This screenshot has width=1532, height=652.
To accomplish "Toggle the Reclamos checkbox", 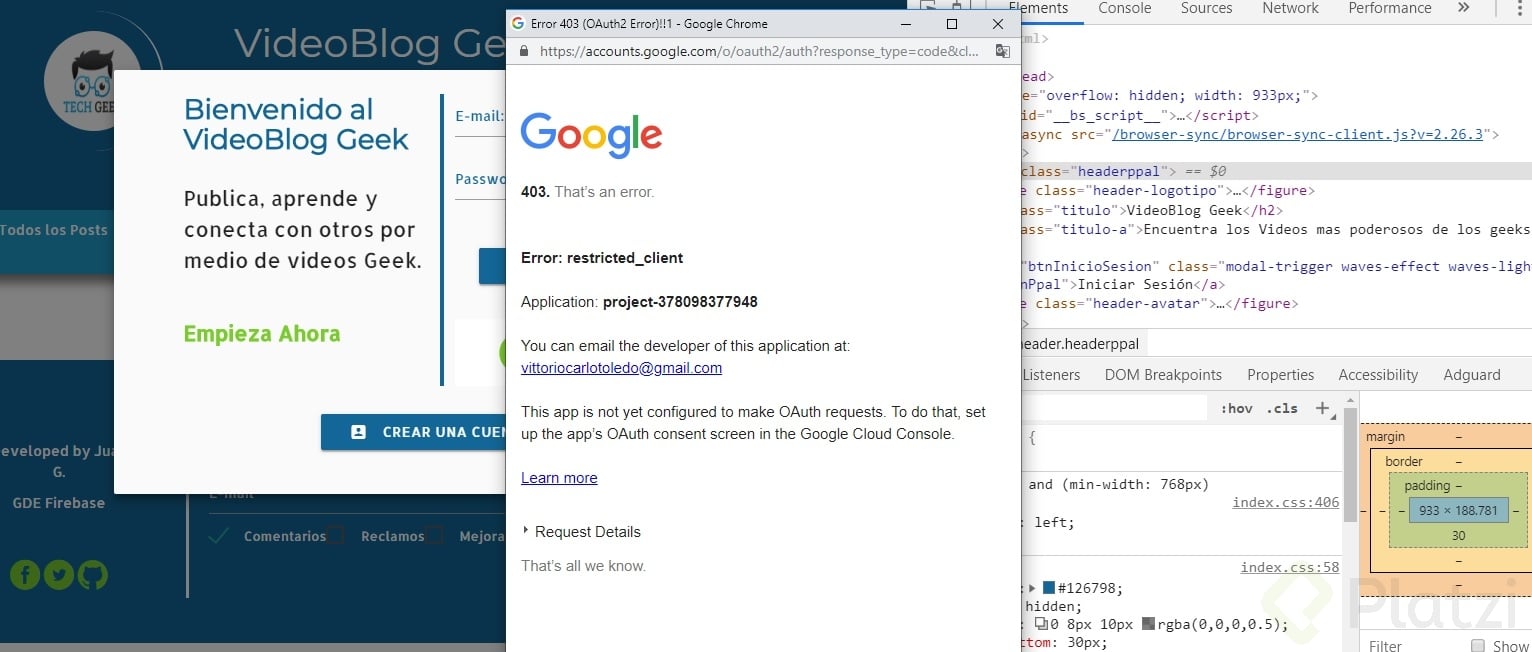I will pos(335,535).
